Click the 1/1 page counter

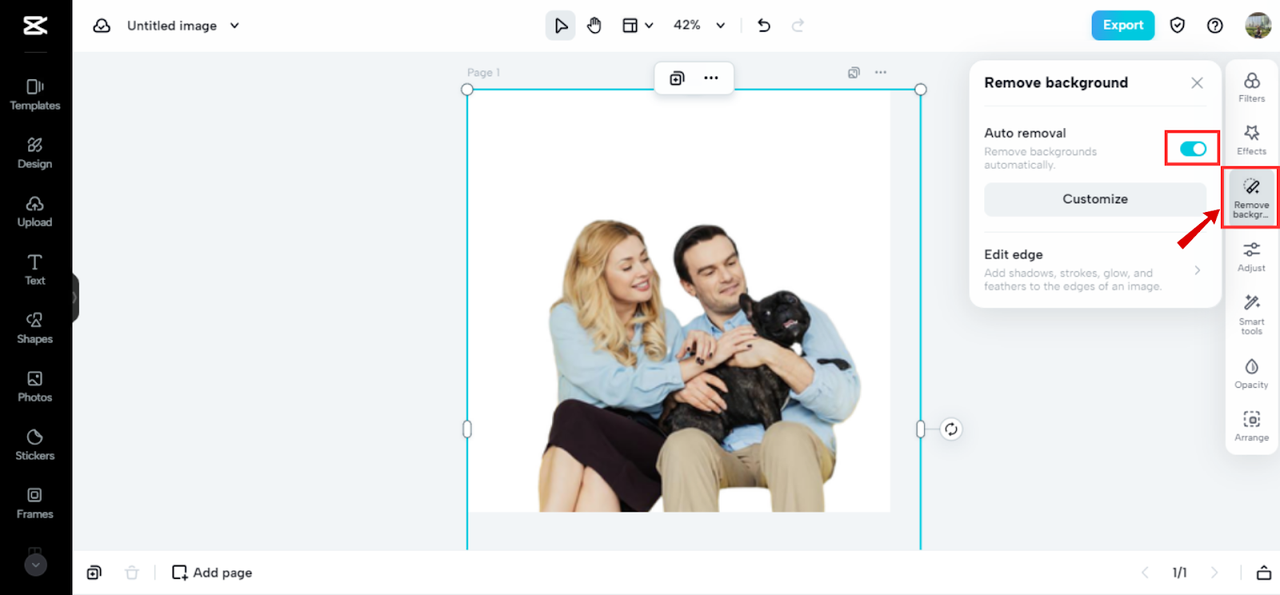[1180, 573]
